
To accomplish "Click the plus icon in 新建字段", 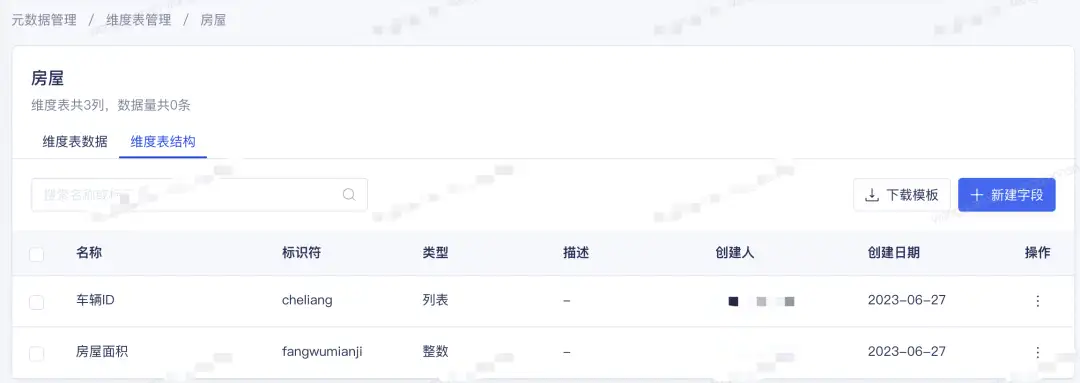I will tap(977, 195).
